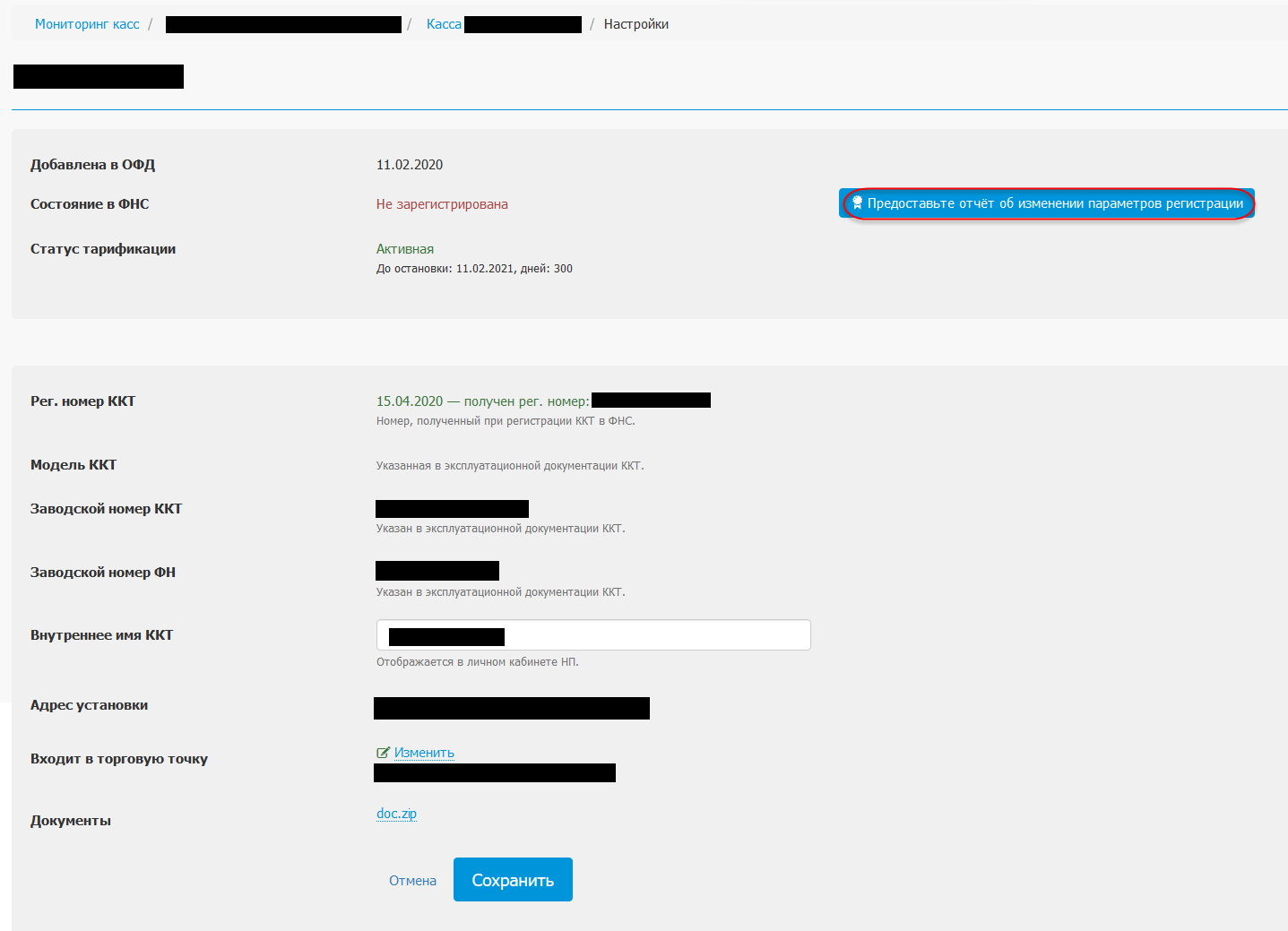Screen dimensions: 1288x931
Task: Click the Не зарегистрирована status text
Action: 442,204
